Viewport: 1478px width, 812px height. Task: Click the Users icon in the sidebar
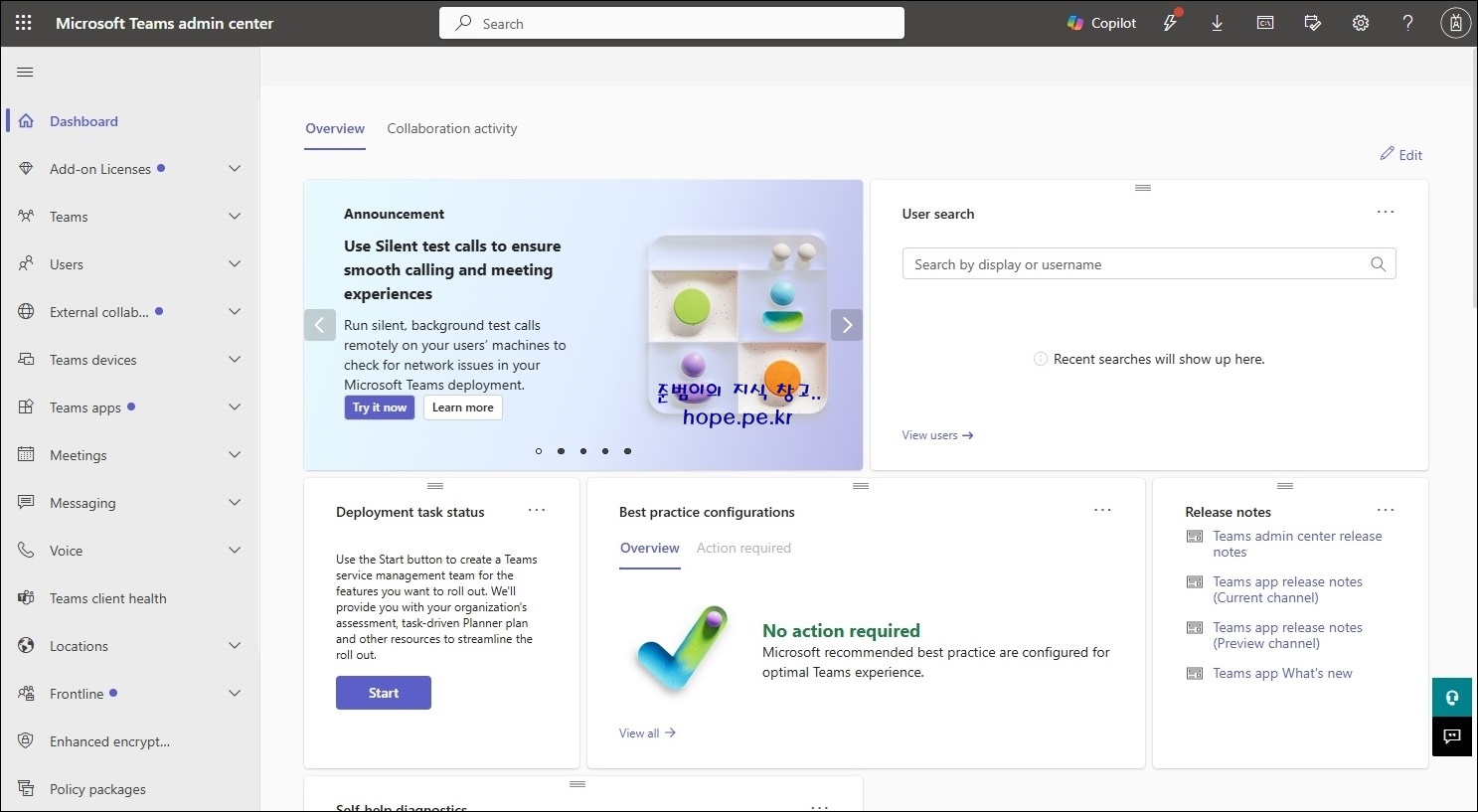pos(26,264)
